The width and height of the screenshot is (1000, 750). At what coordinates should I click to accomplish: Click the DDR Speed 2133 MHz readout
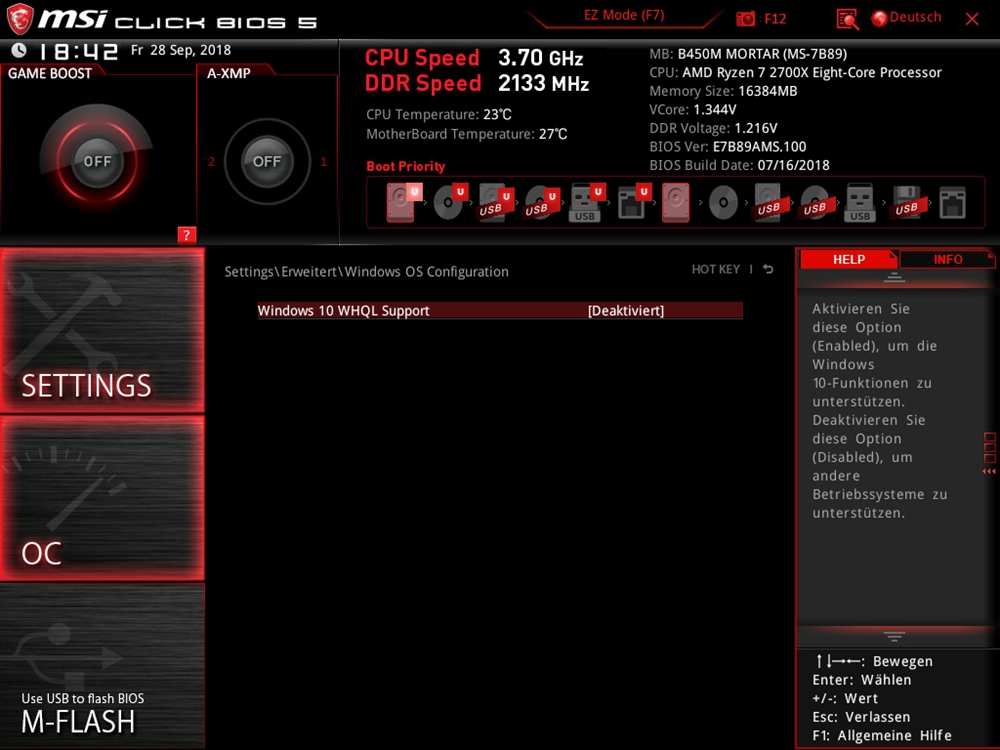pyautogui.click(x=477, y=83)
